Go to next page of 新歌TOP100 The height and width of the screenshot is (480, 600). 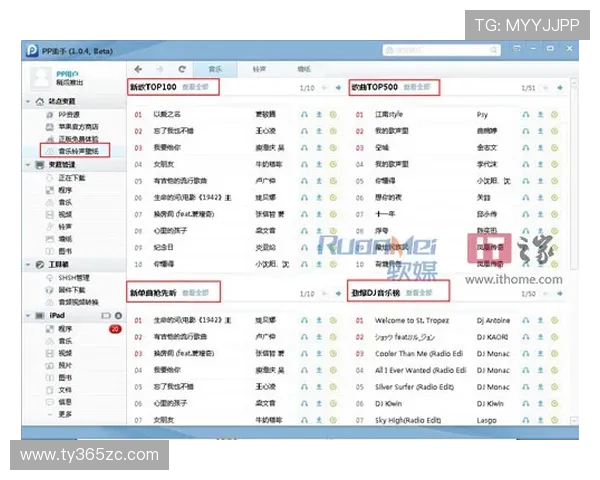click(338, 88)
